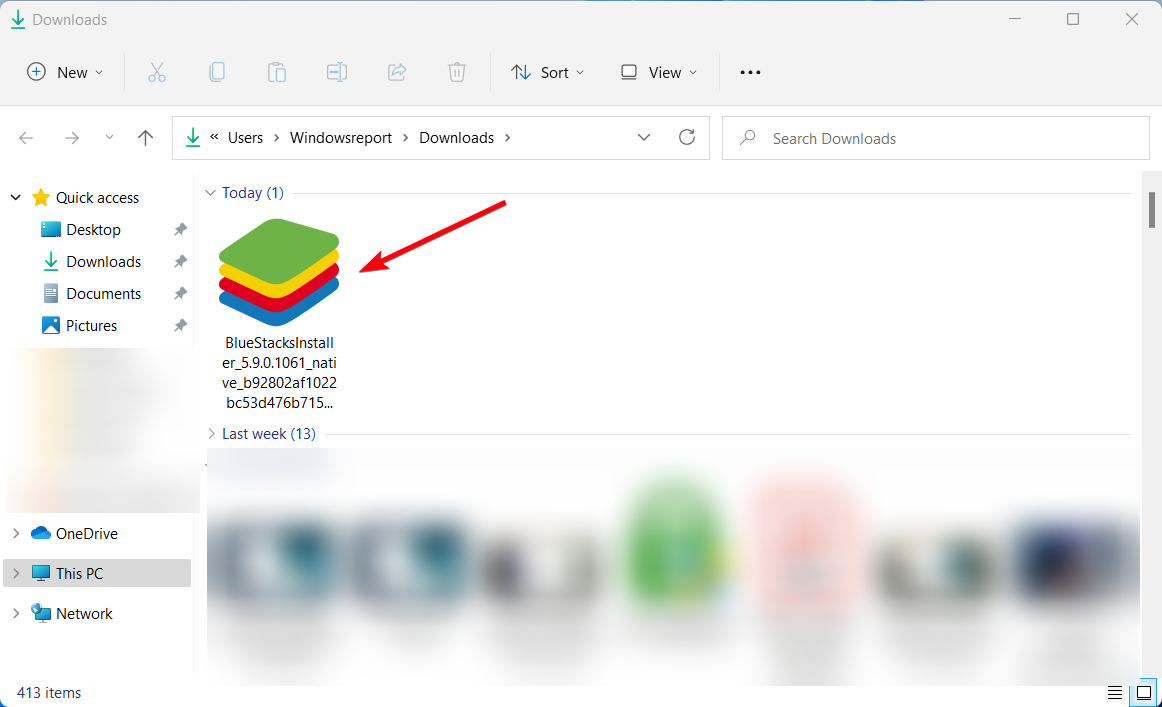
Task: Expand the This PC tree node
Action: pyautogui.click(x=16, y=574)
